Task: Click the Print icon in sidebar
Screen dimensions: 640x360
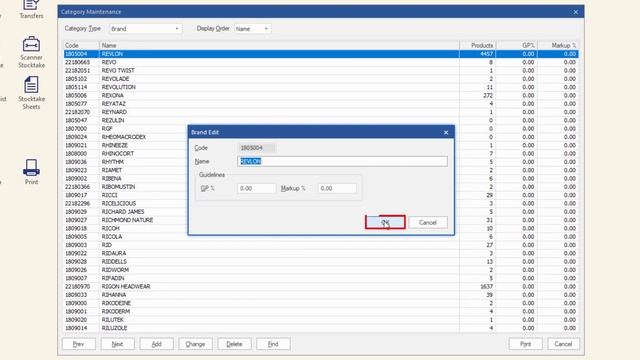Action: click(x=31, y=172)
